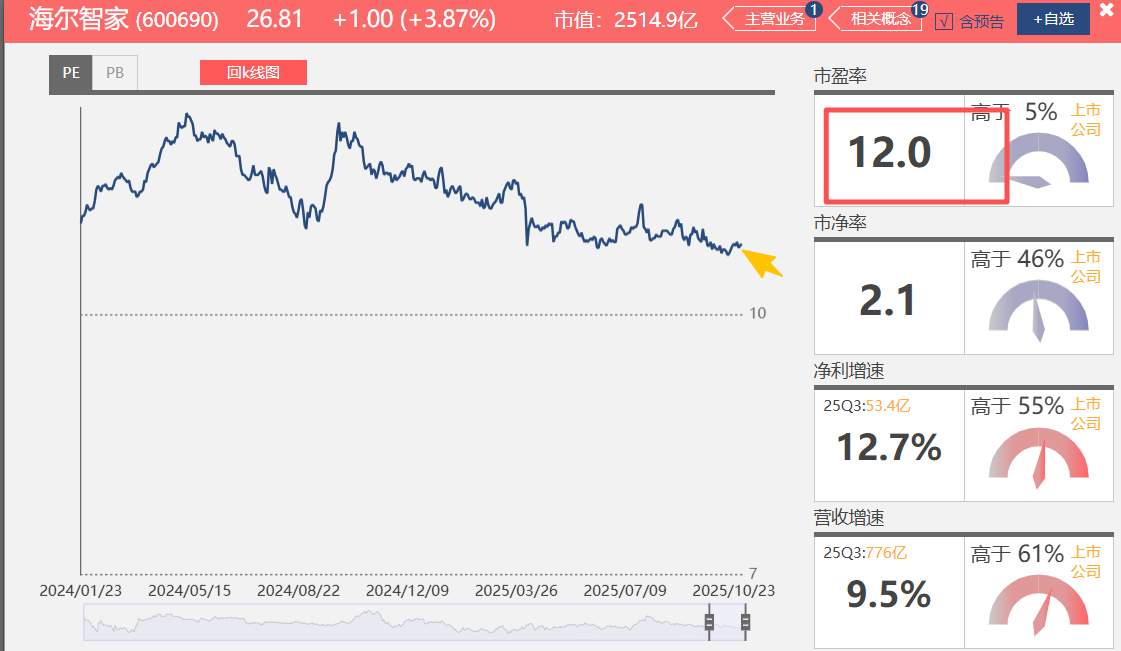This screenshot has width=1121, height=651.
Task: Click the 营收增速 value 9.5%
Action: (x=889, y=595)
